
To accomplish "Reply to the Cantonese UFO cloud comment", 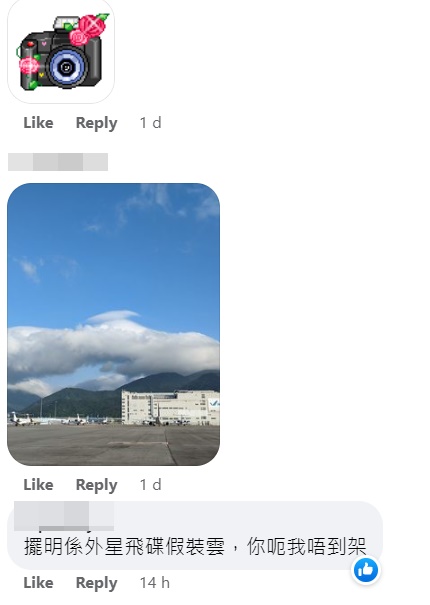I will (x=96, y=583).
